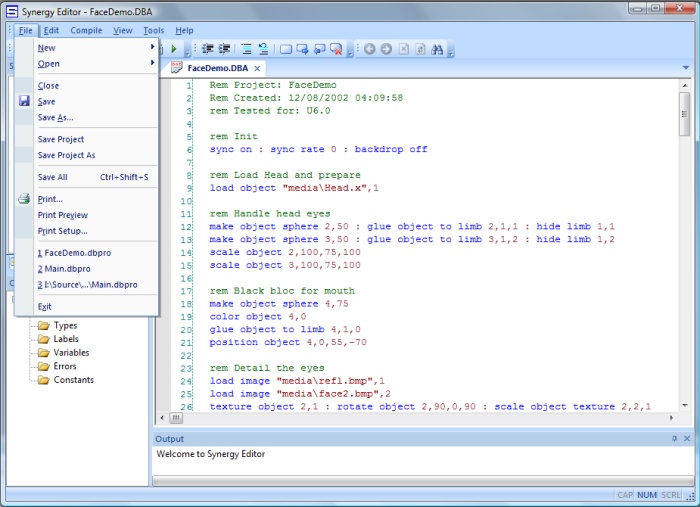Choose Print Setup... entry

point(87,231)
